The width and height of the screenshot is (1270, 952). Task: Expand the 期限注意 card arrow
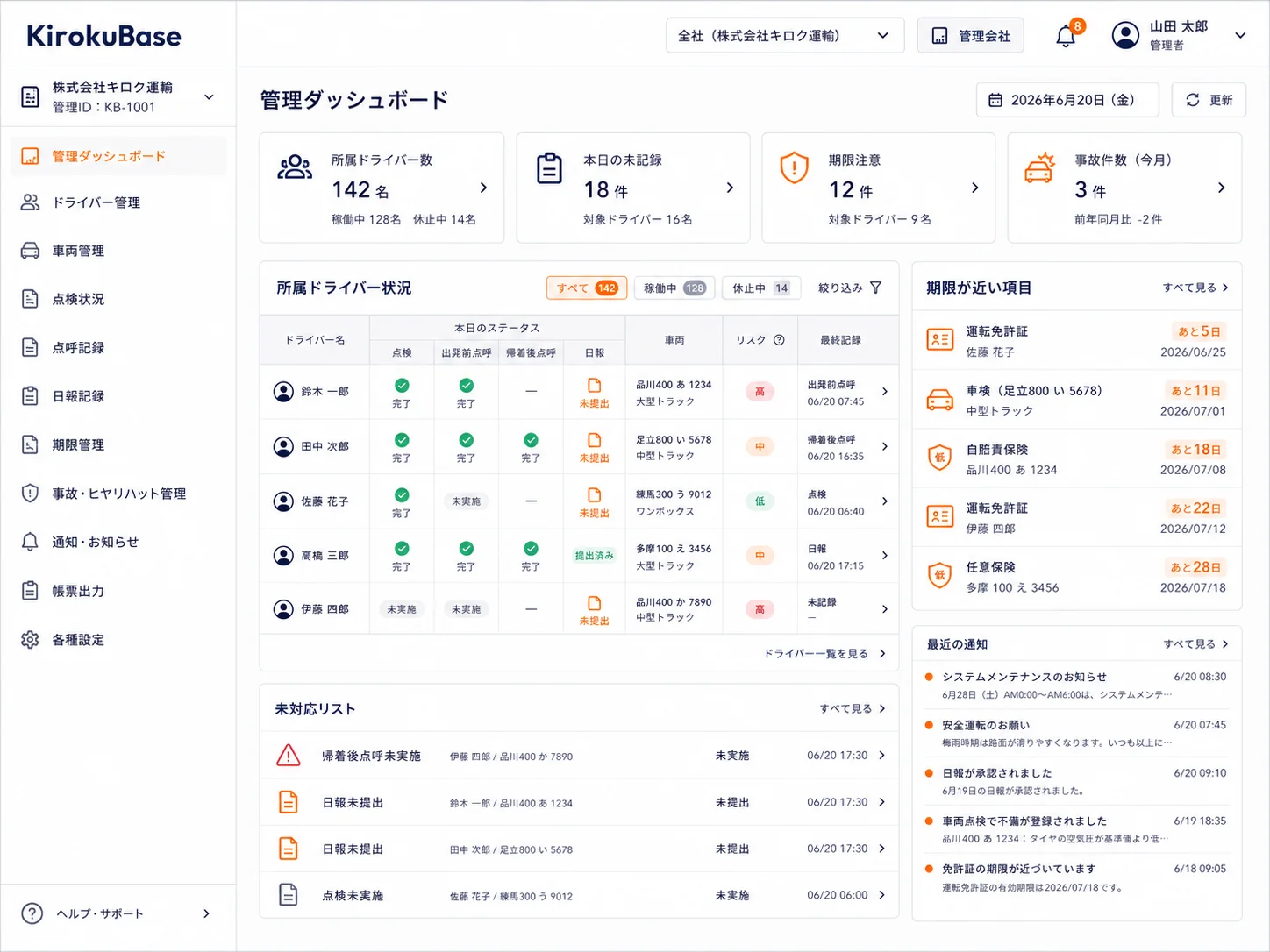(x=974, y=188)
